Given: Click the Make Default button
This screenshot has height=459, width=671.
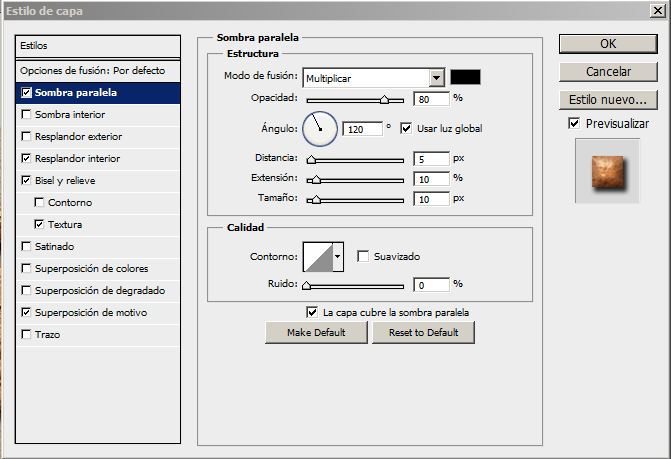Looking at the screenshot, I should pos(316,332).
